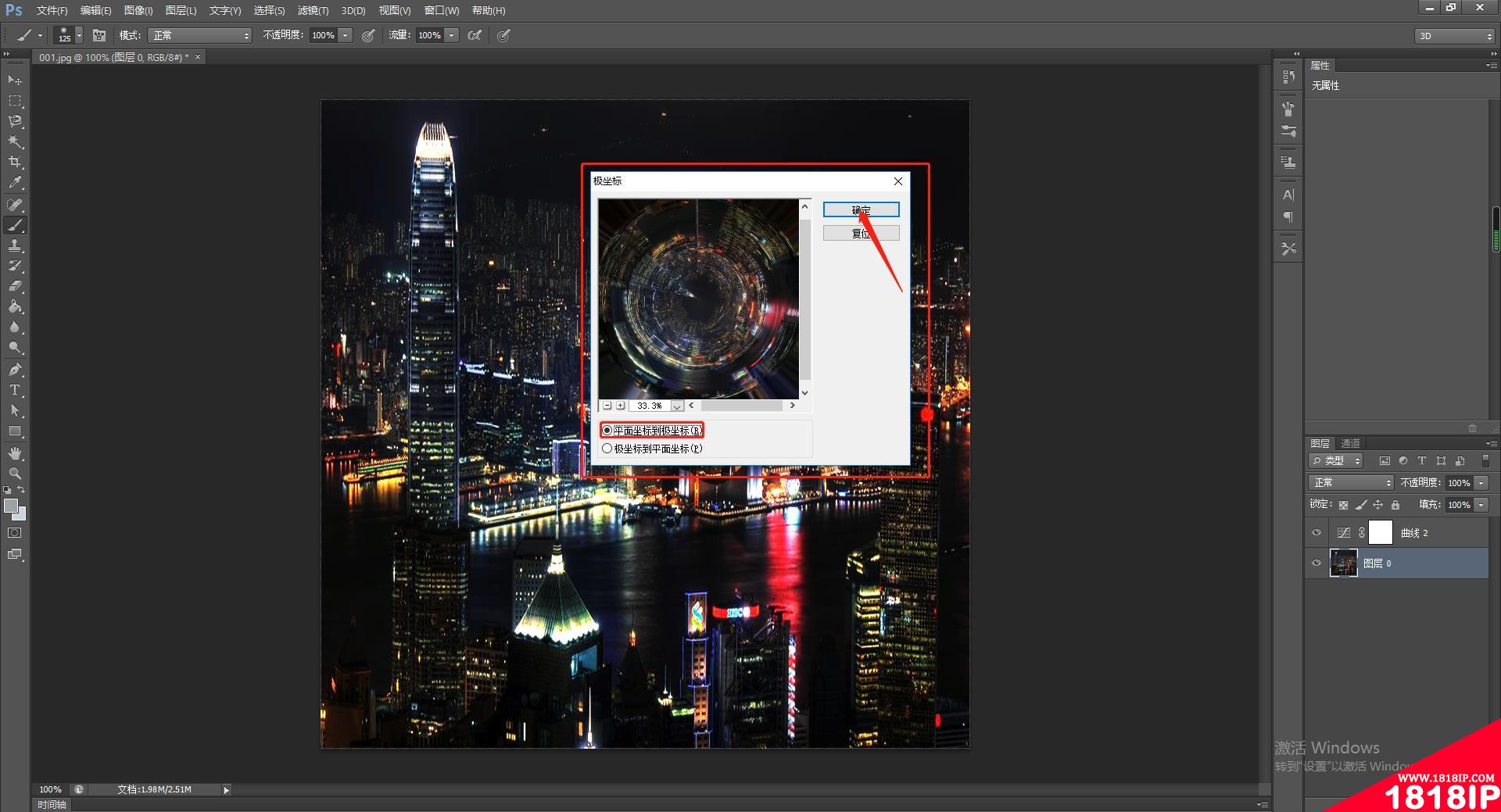Select the Rectangular Marquee tool
This screenshot has width=1501, height=812.
pyautogui.click(x=15, y=101)
